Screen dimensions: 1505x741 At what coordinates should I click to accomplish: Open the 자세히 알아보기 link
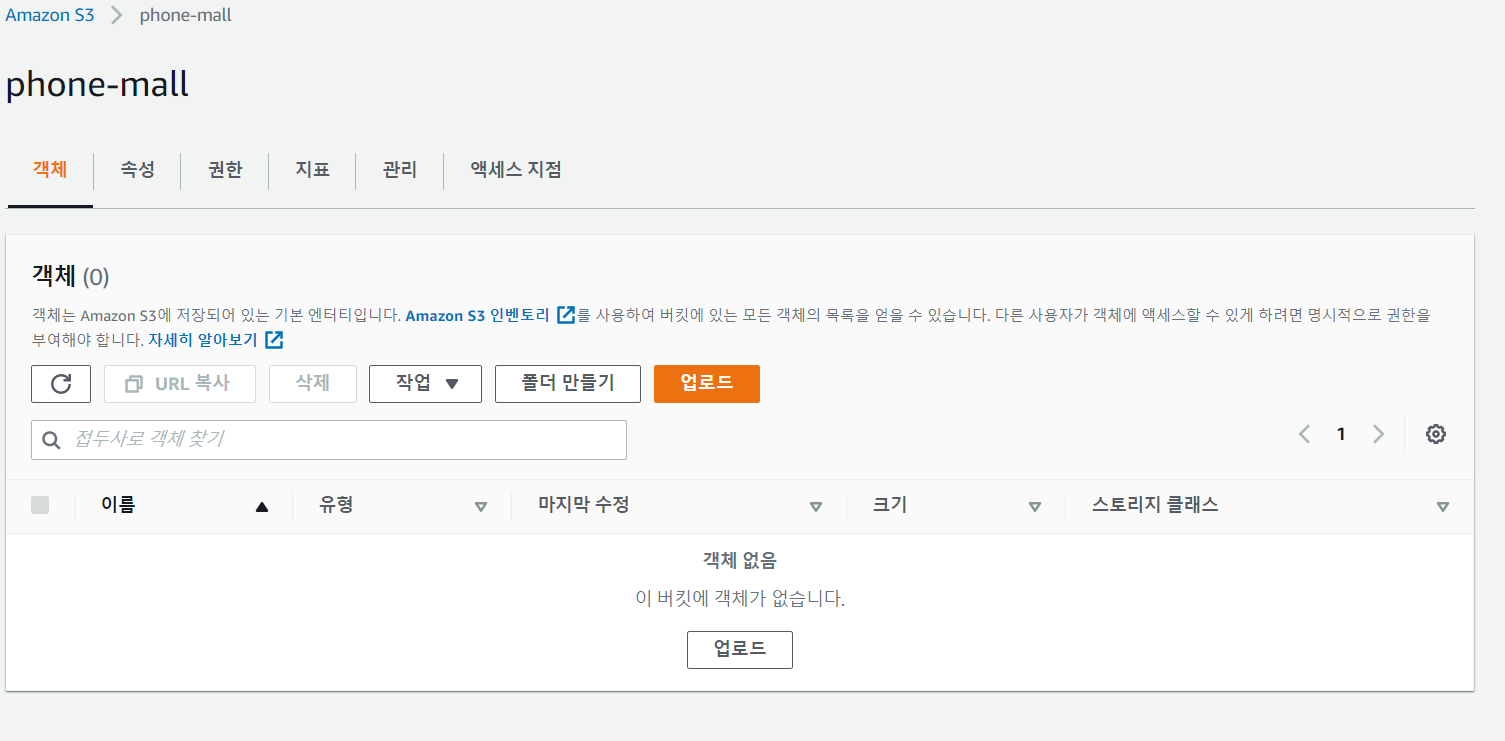pyautogui.click(x=203, y=340)
